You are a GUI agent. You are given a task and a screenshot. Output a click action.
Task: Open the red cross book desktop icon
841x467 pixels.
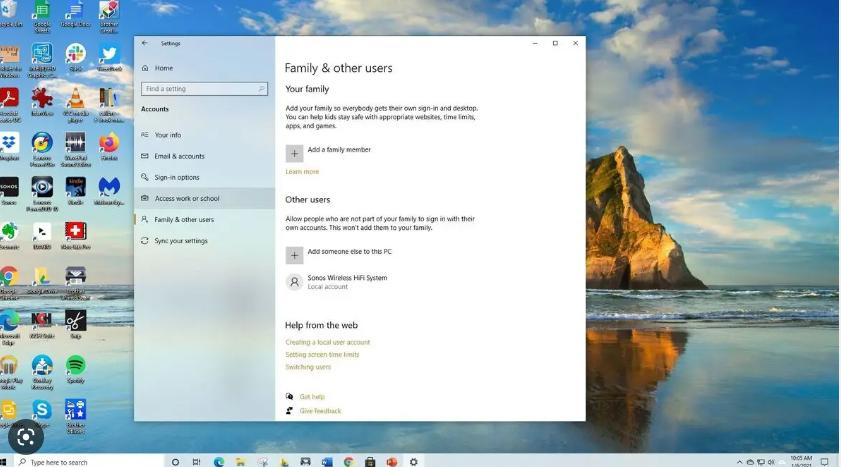pyautogui.click(x=76, y=236)
